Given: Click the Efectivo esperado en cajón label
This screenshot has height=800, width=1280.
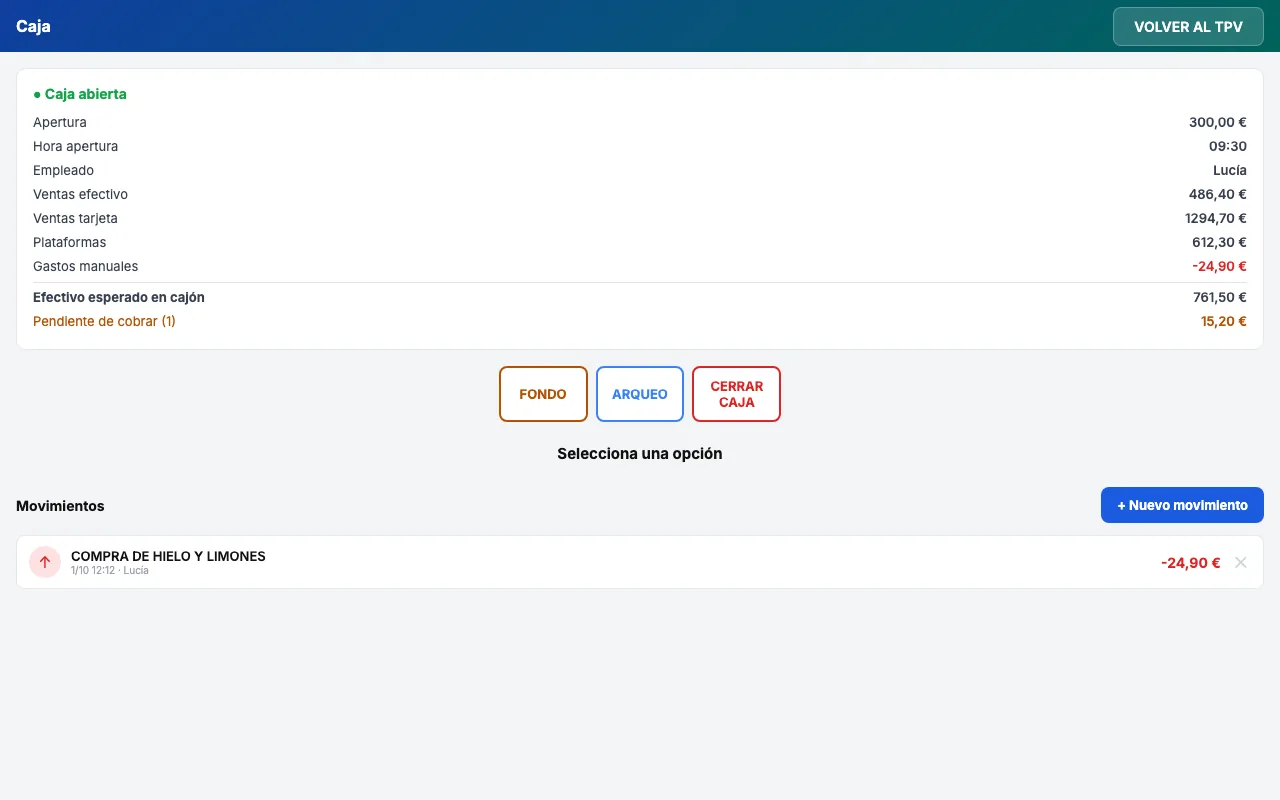Looking at the screenshot, I should [x=119, y=297].
